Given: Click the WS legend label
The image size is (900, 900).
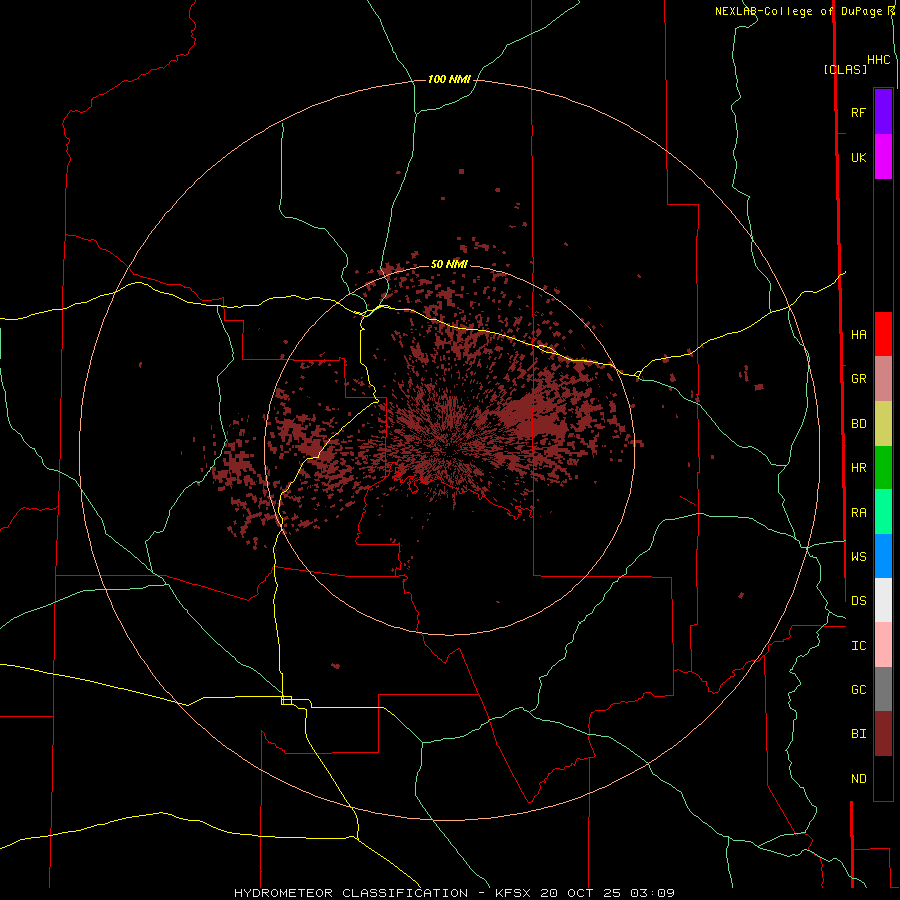Looking at the screenshot, I should (x=858, y=557).
